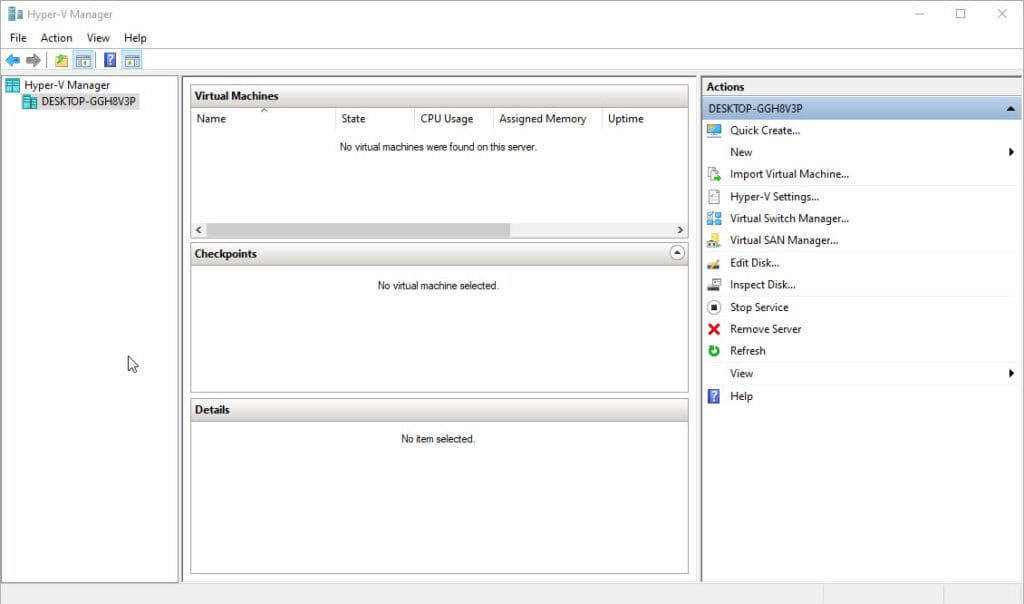Click the Virtual Switch Manager icon
Screen dimensions: 1024x604
[x=714, y=219]
